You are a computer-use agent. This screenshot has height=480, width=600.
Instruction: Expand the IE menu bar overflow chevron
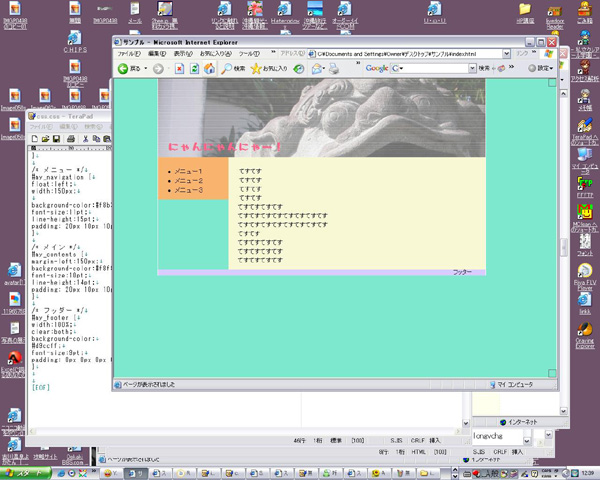(x=273, y=52)
